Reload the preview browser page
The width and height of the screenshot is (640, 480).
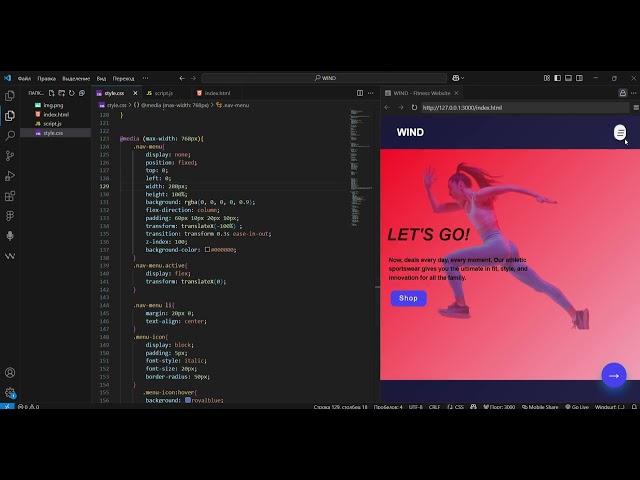click(x=414, y=107)
